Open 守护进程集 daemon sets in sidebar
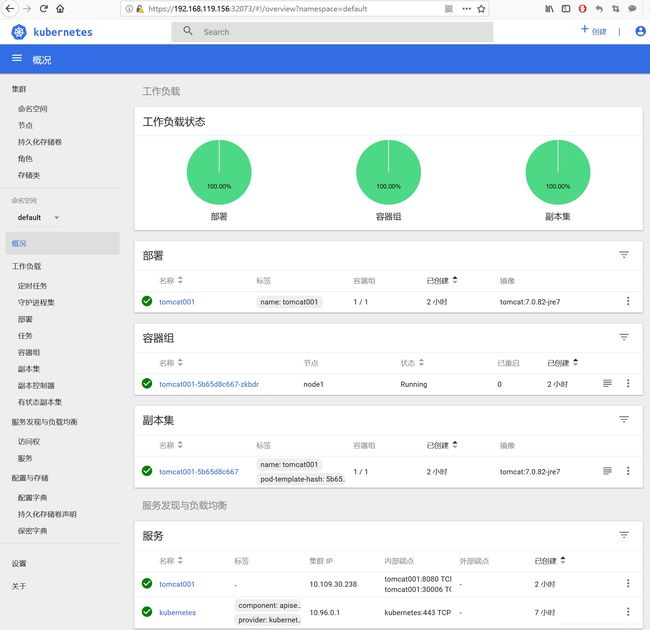The height and width of the screenshot is (630, 650). [36, 302]
